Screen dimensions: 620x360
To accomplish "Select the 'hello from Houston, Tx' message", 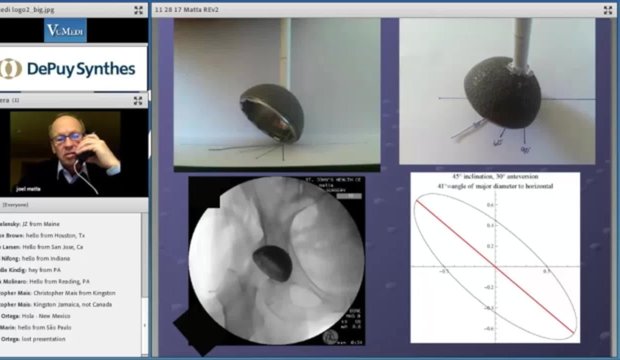I will [x=42, y=235].
